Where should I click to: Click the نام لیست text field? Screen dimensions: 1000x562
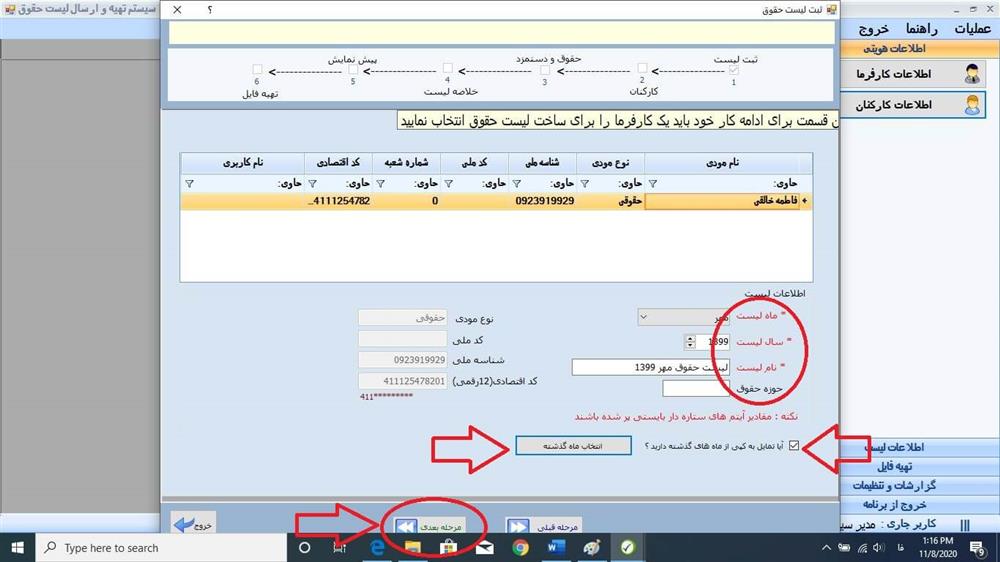click(x=650, y=367)
